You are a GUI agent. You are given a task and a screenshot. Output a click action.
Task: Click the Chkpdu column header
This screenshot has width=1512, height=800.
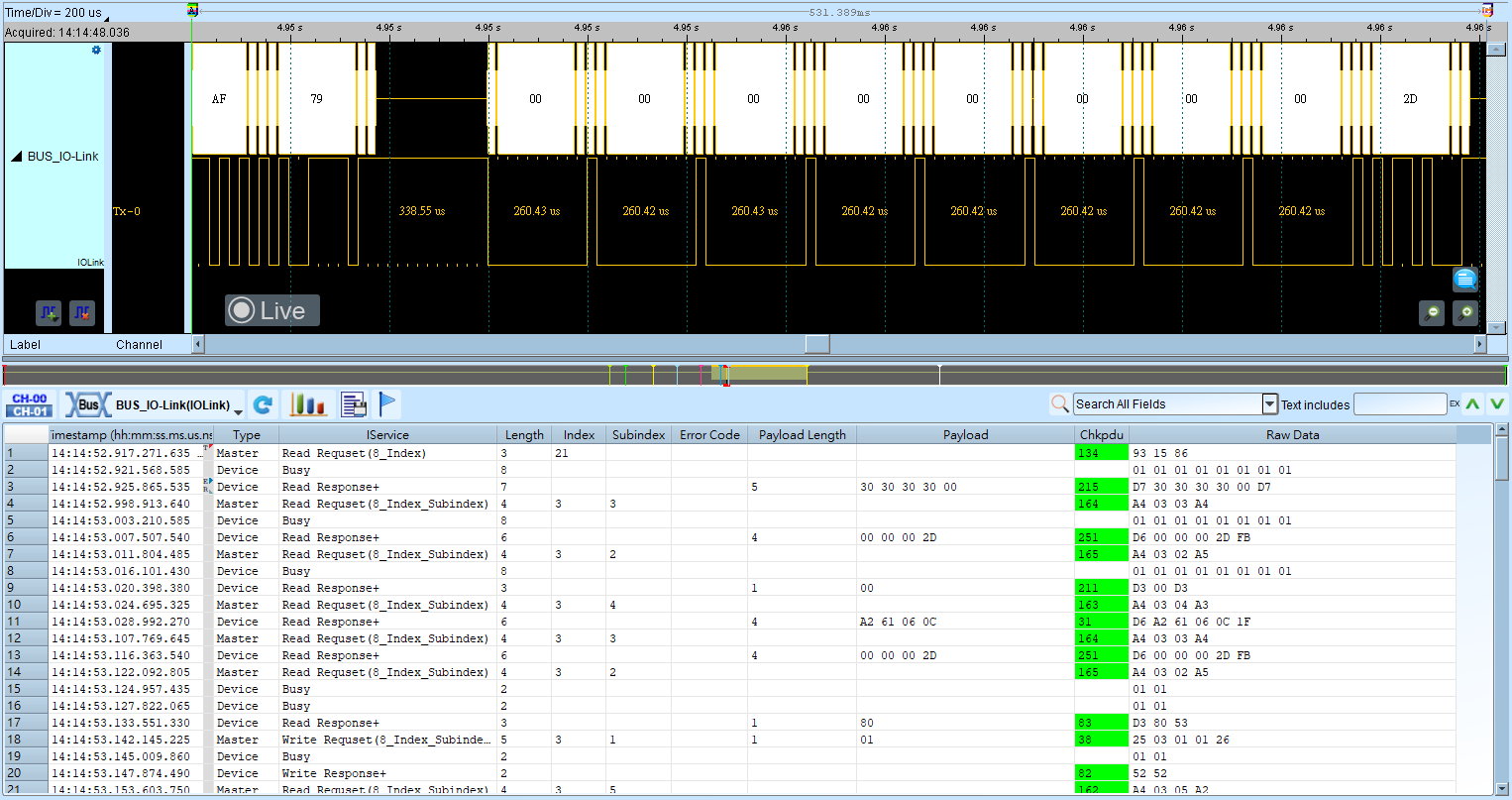click(1102, 435)
